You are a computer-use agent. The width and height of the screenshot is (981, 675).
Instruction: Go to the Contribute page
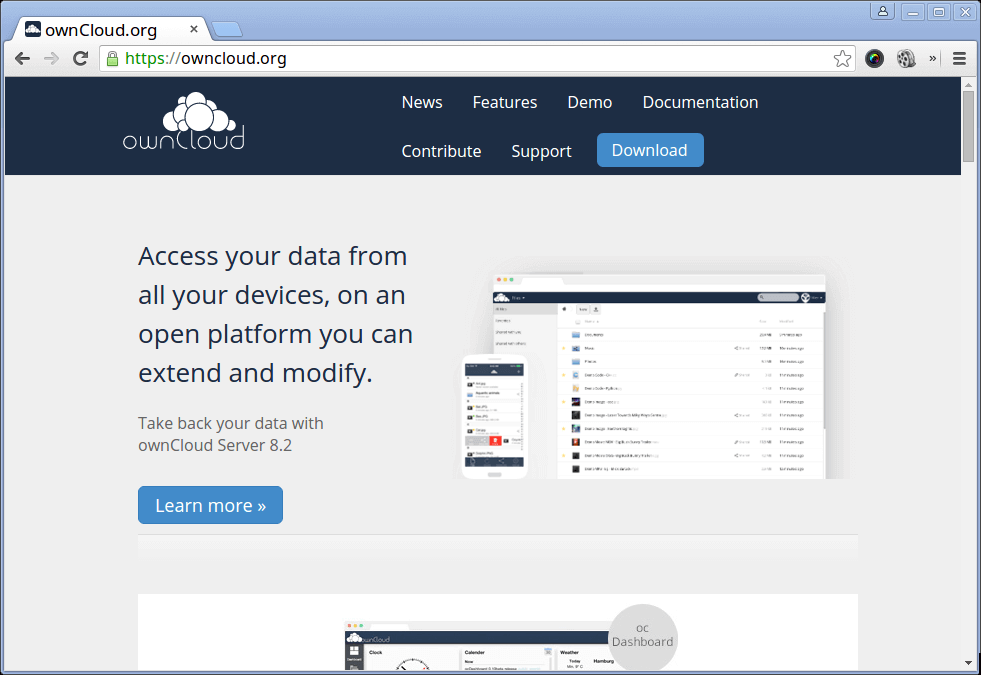[x=441, y=151]
